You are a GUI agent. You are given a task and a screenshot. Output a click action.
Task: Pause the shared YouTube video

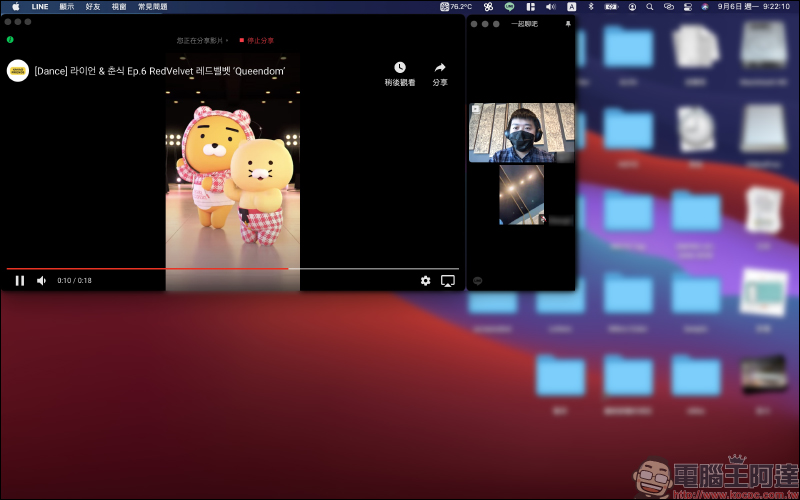[20, 281]
